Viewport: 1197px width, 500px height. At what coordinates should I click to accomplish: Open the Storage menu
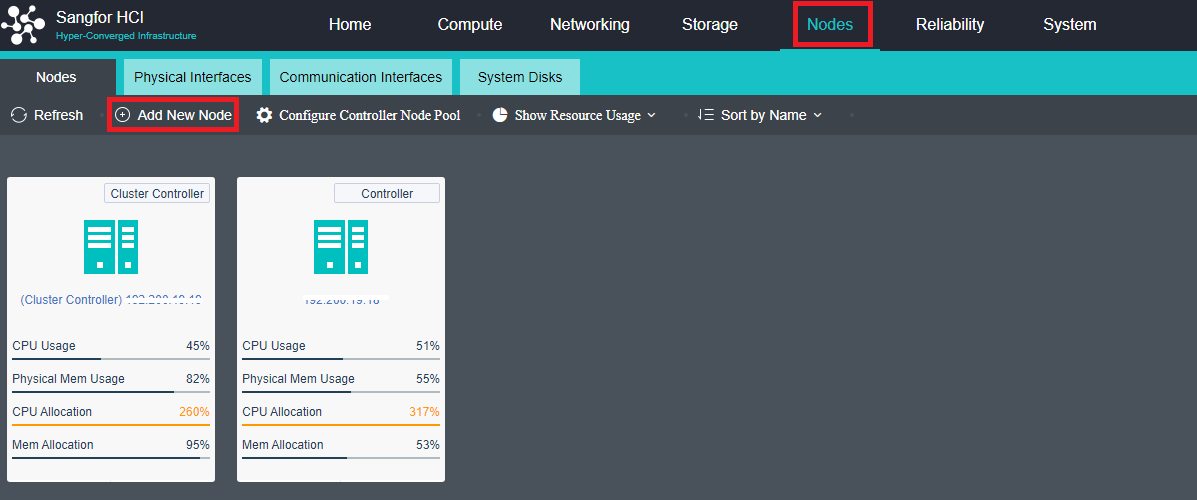[x=710, y=24]
